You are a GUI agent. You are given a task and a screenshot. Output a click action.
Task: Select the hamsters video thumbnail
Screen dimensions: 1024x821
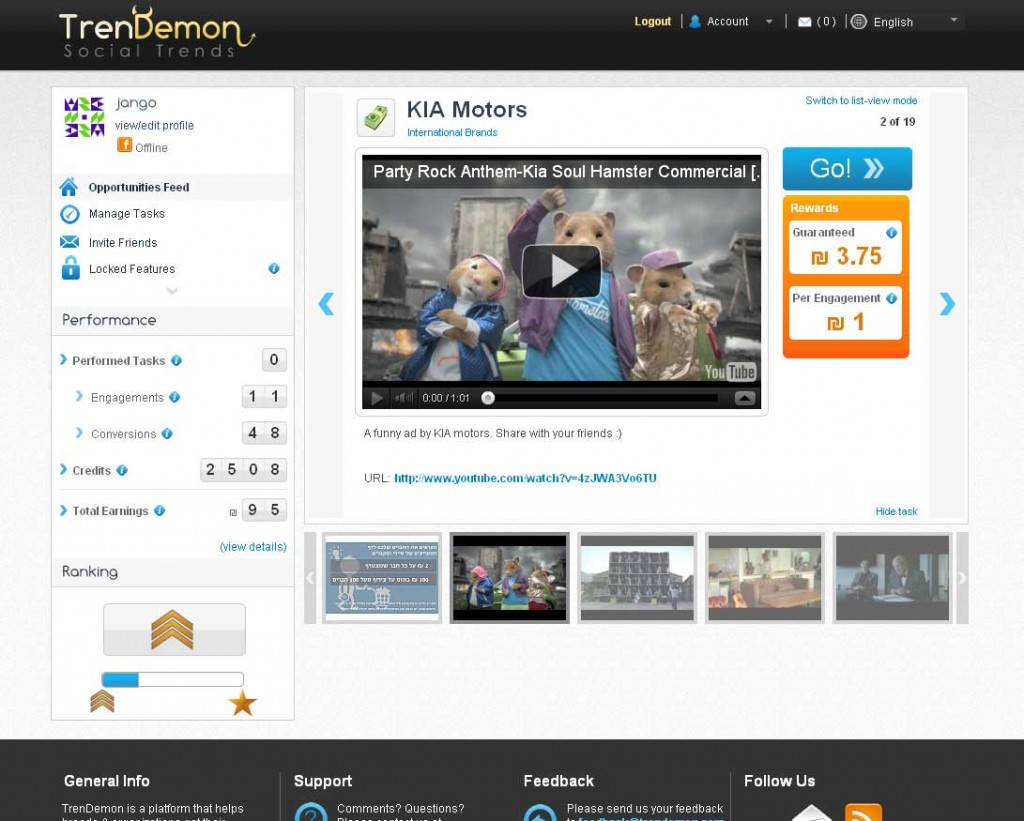[x=509, y=577]
